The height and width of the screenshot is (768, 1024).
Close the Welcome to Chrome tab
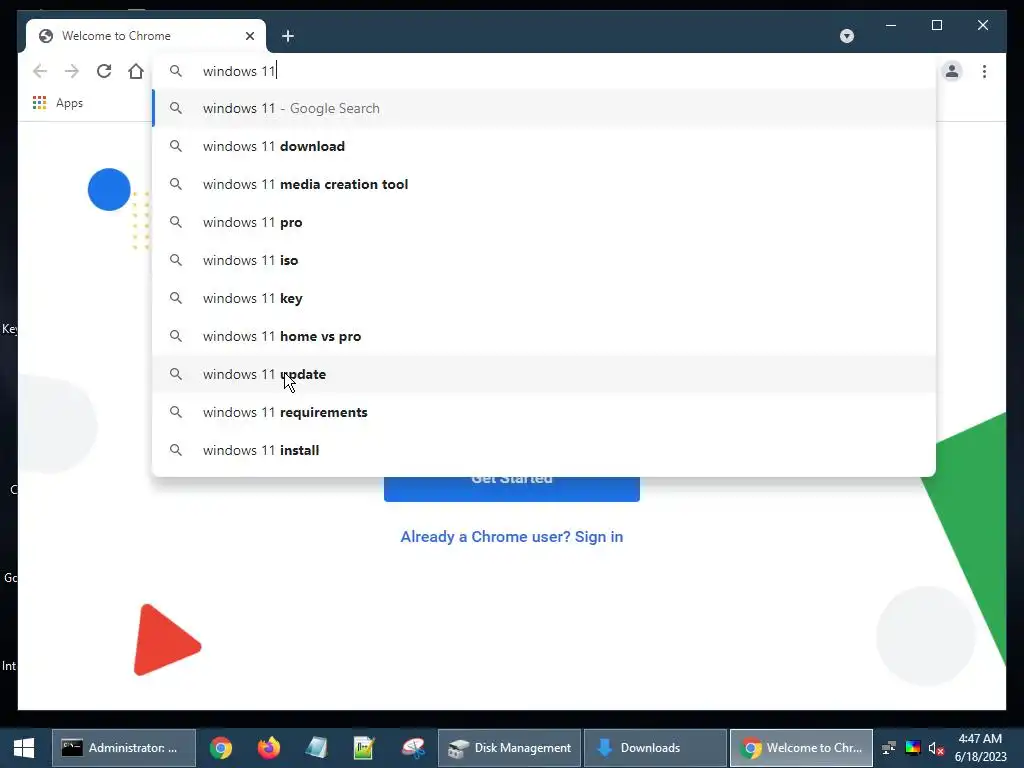[249, 36]
